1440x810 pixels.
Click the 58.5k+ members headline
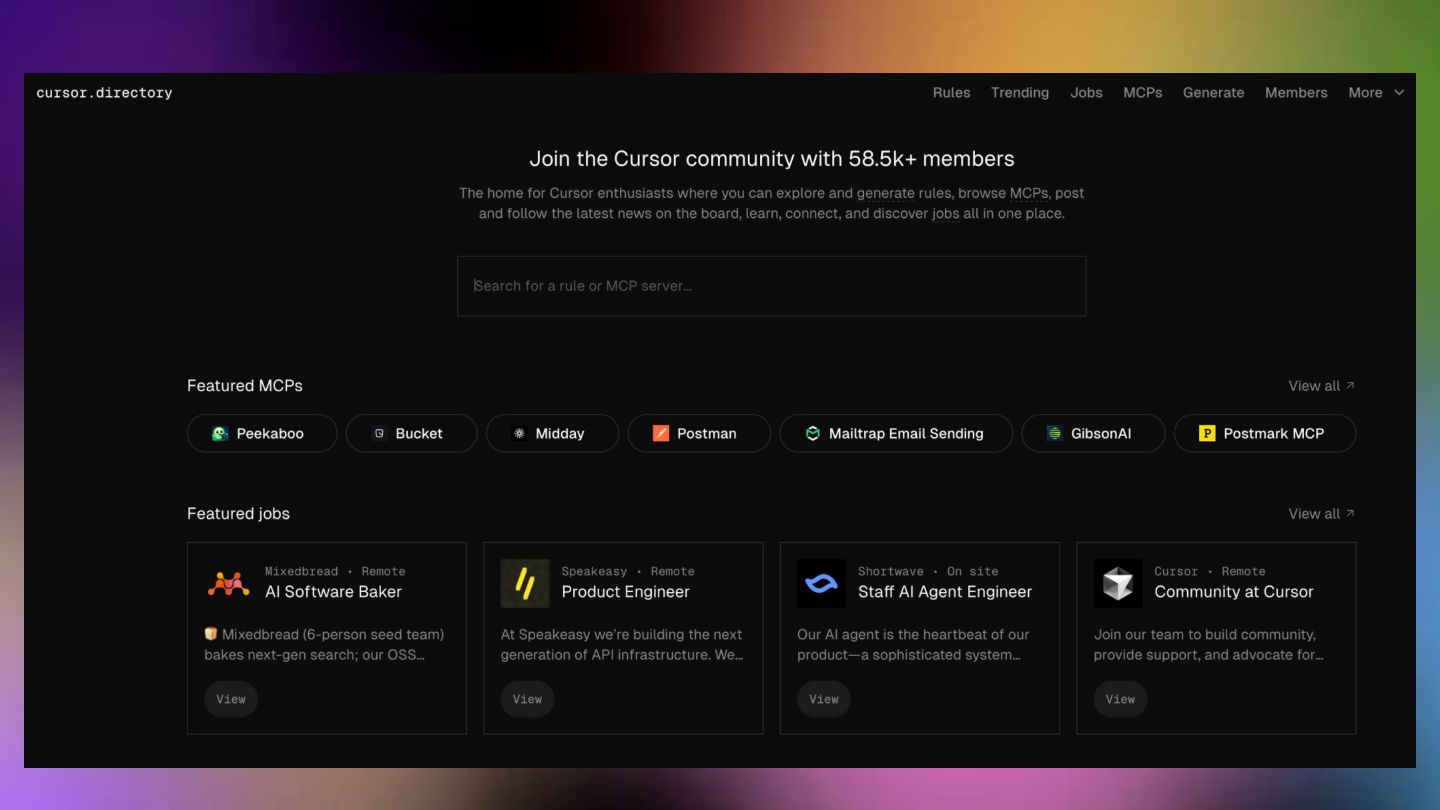[771, 158]
